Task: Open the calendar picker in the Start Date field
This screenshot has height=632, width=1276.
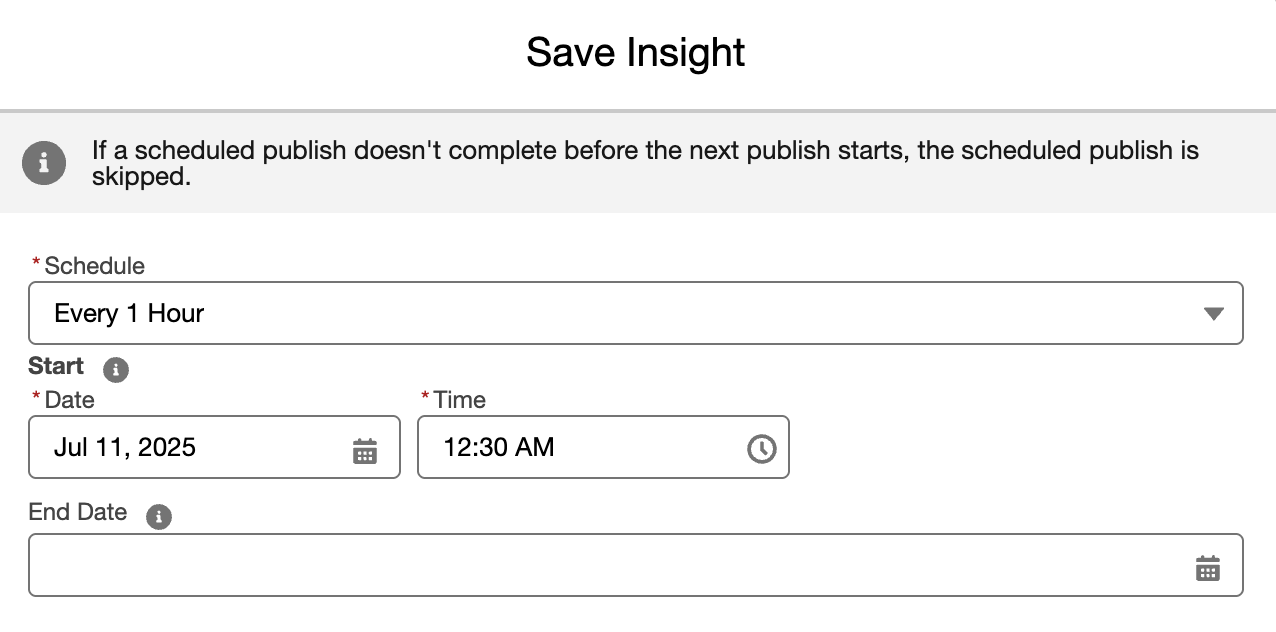Action: 365,451
